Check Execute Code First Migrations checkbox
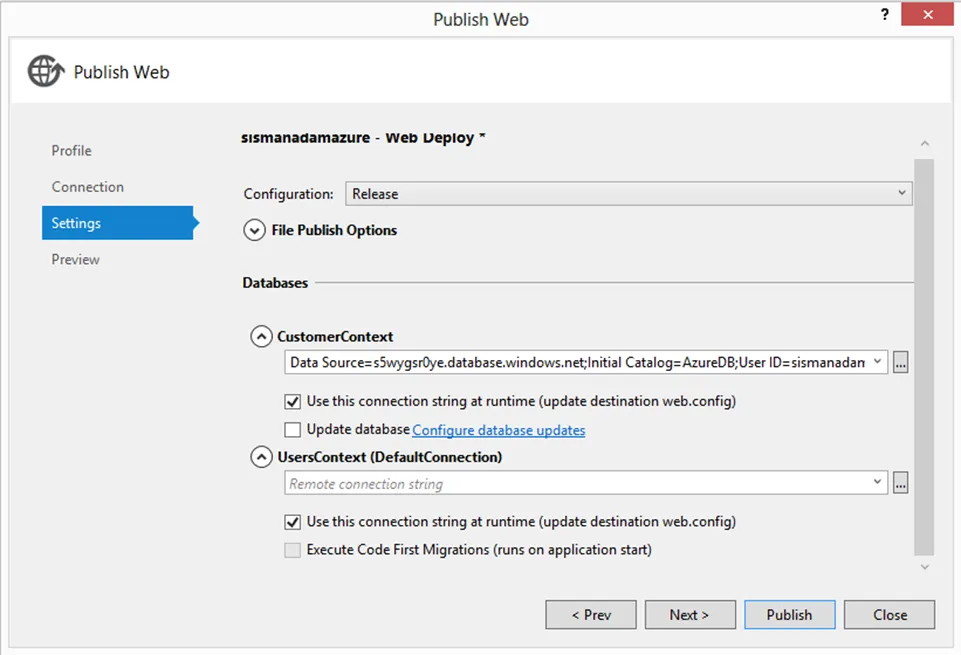Screen dimensions: 961x655 click(292, 550)
